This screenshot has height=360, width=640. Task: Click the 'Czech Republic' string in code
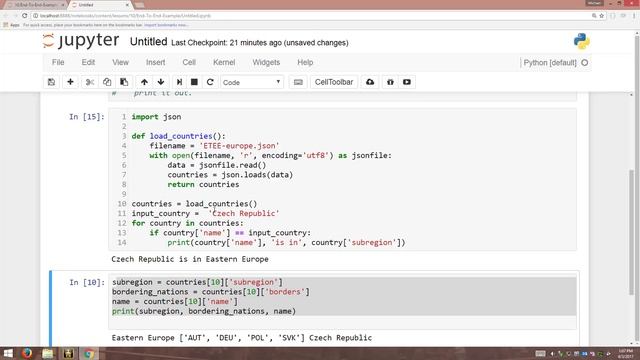click(x=244, y=213)
